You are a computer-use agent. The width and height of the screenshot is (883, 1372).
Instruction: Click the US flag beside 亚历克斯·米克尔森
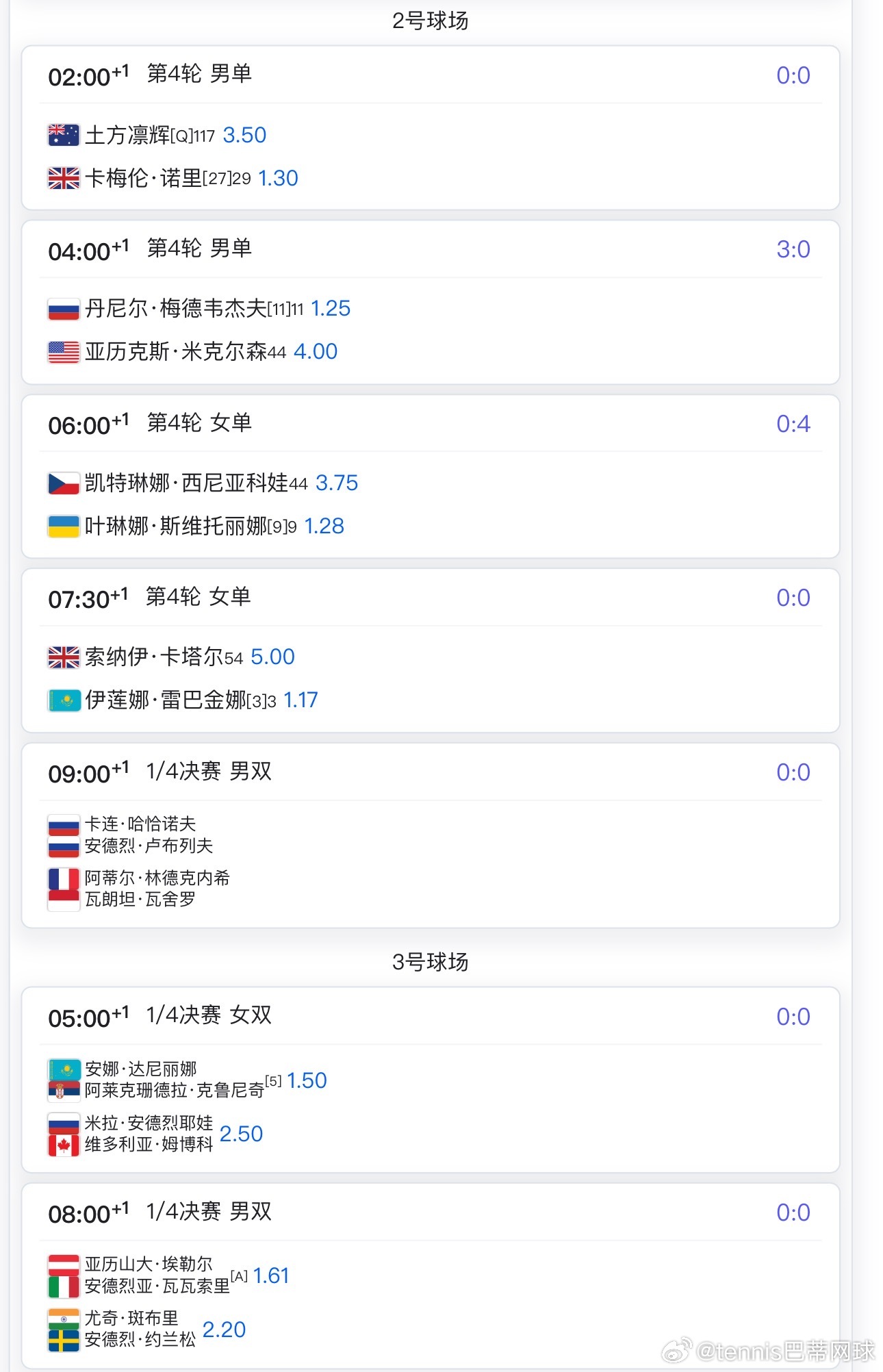64,352
